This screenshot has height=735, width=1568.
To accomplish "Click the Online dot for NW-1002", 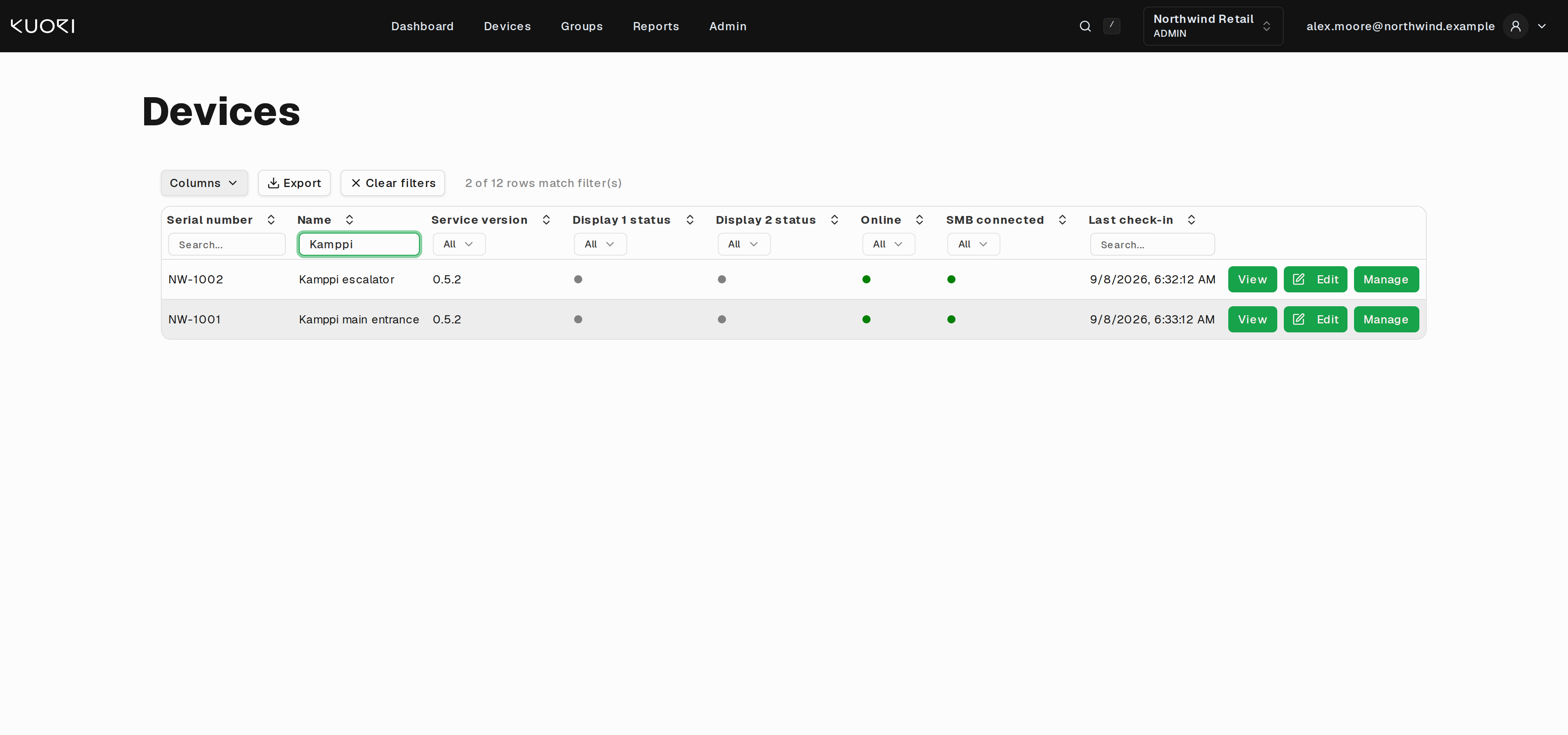I will (866, 279).
